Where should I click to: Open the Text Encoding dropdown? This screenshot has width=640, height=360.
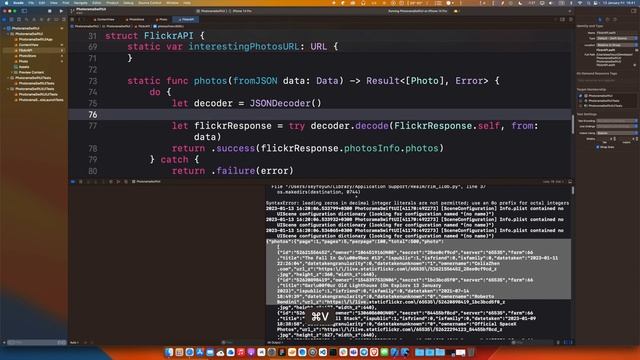617,121
